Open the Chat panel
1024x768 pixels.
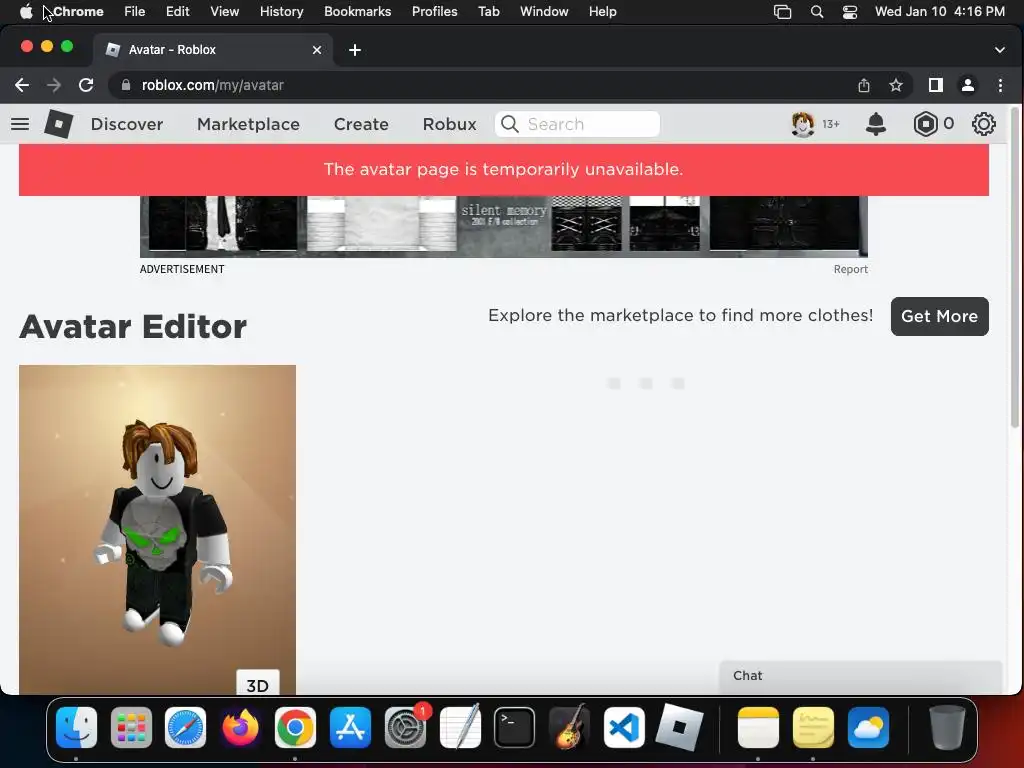pos(860,676)
